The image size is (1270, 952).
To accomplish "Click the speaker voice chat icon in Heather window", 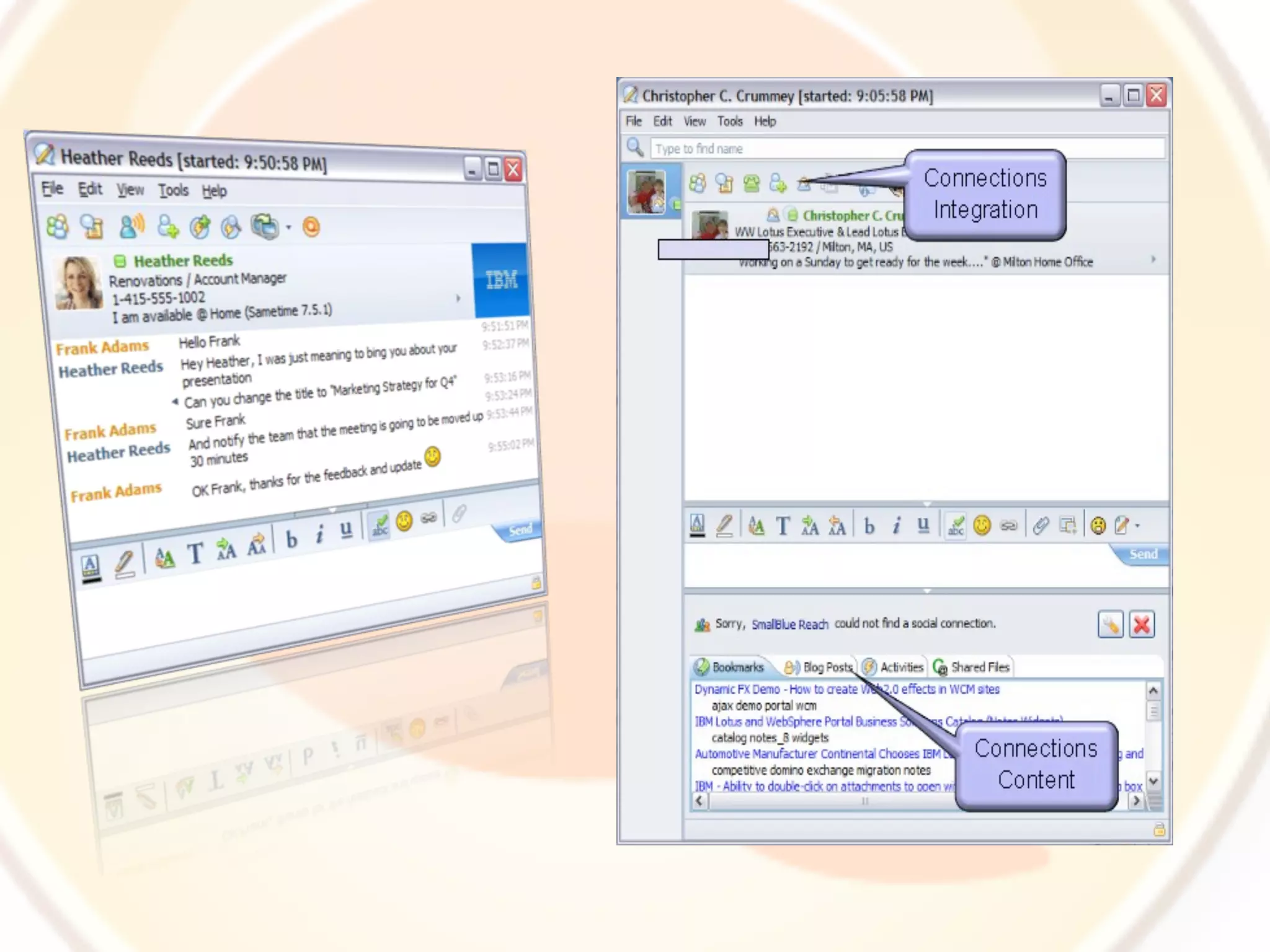I will 131,226.
